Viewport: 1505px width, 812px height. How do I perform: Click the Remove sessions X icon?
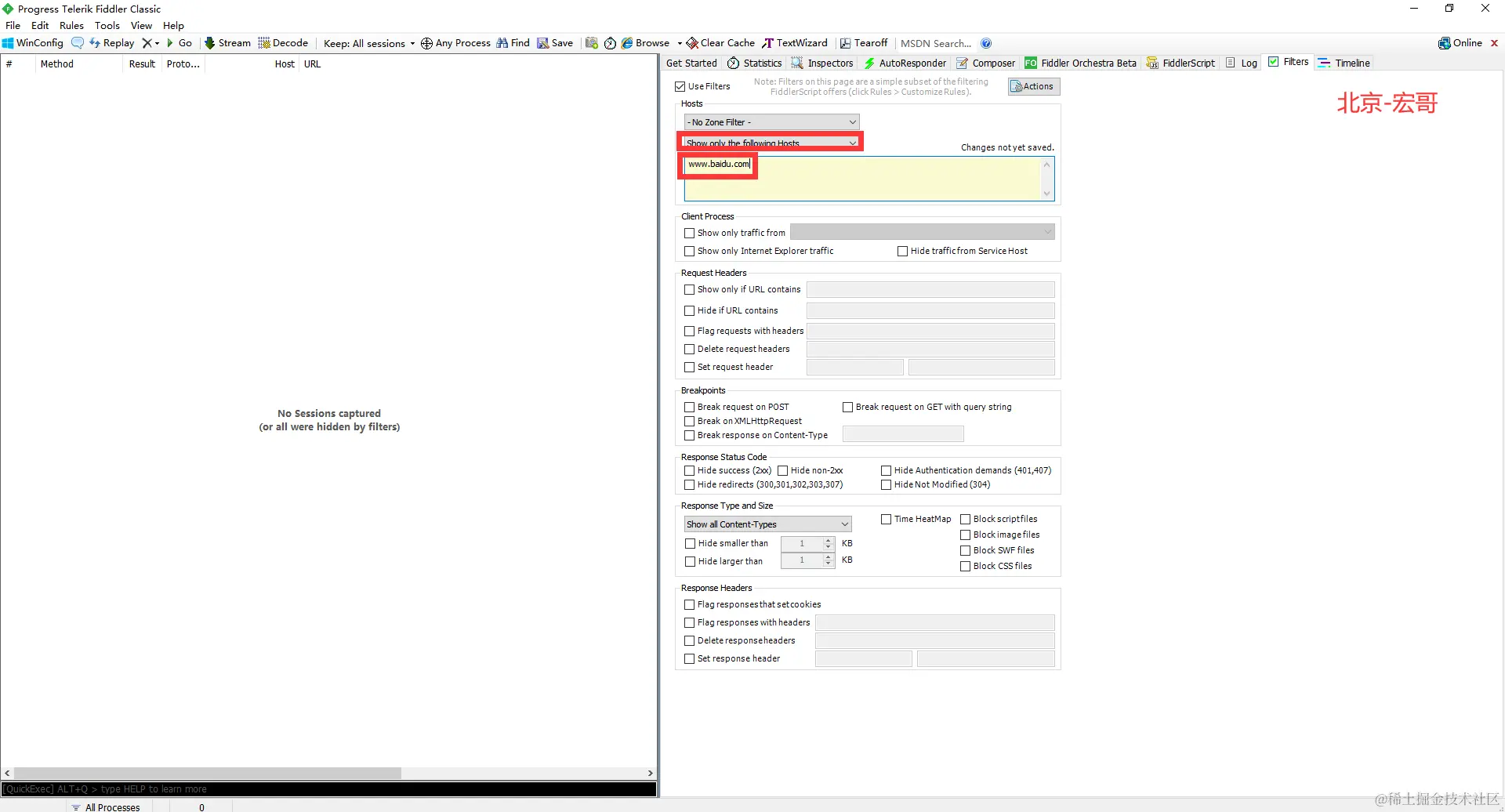coord(147,43)
